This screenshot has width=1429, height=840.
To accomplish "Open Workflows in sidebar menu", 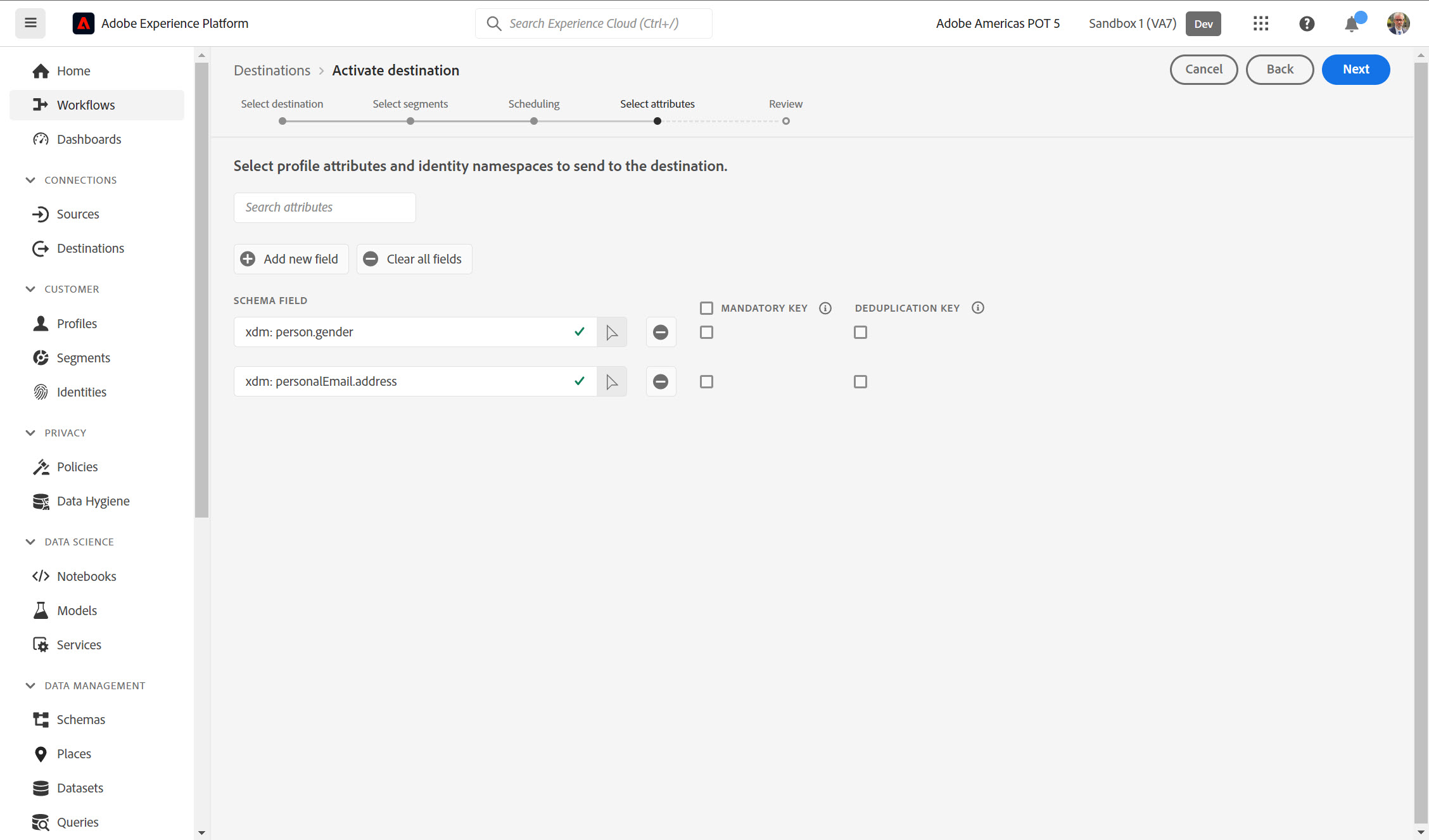I will point(97,105).
